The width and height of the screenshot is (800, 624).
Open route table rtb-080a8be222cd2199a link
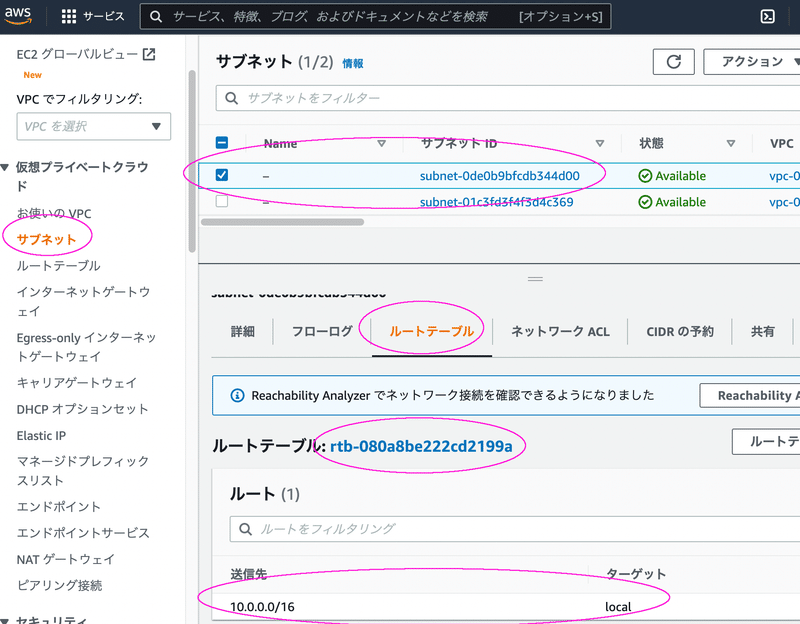(421, 446)
